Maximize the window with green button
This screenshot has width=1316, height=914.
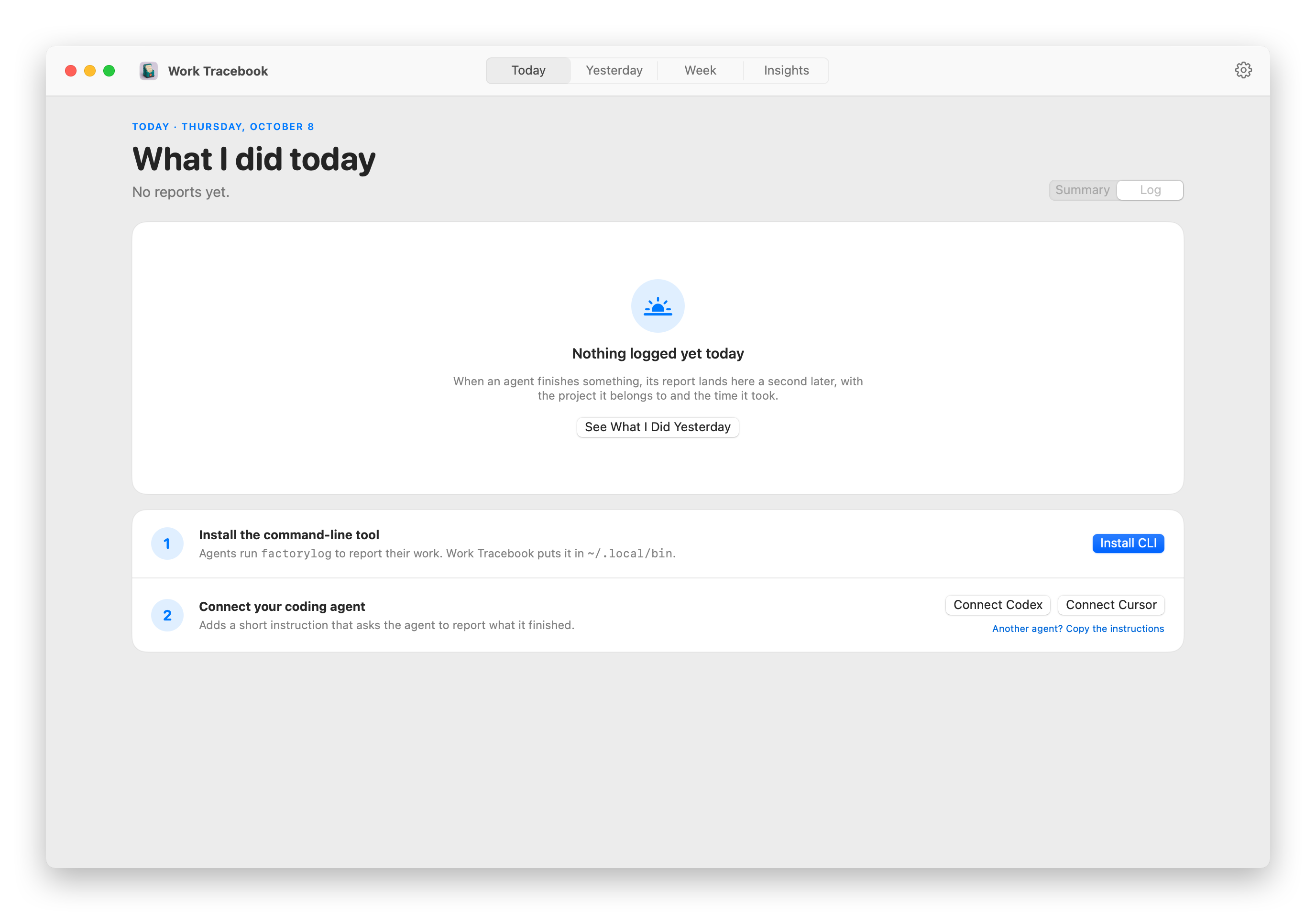pyautogui.click(x=109, y=71)
